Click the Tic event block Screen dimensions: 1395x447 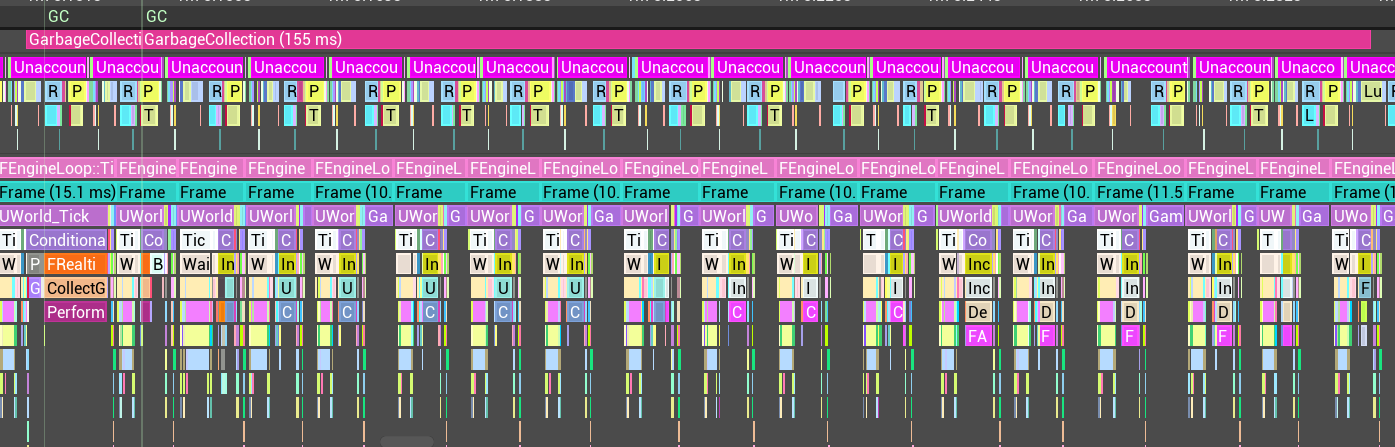tap(198, 240)
